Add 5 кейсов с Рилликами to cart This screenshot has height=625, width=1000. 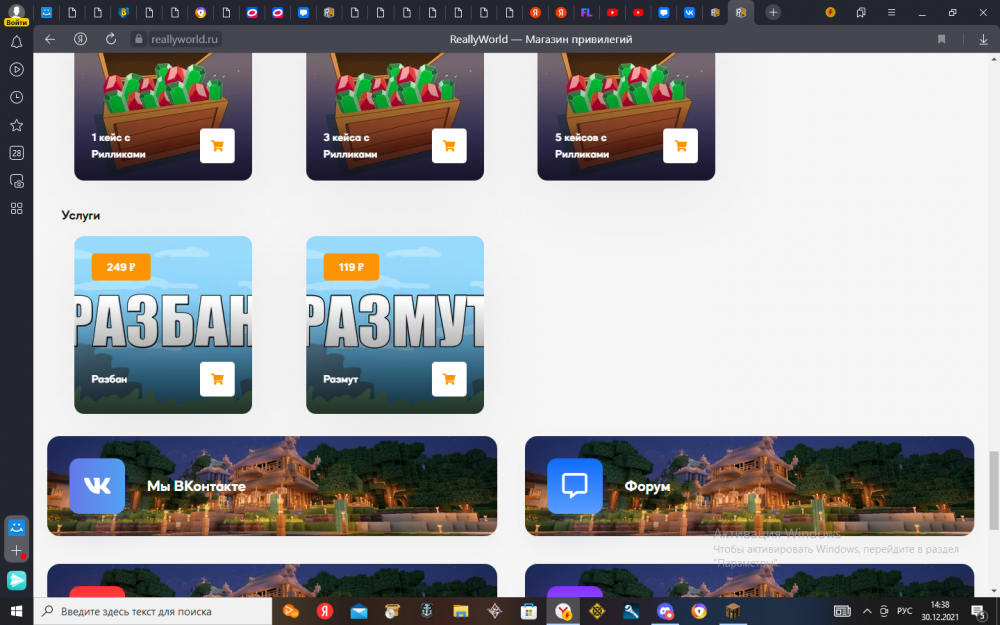click(680, 145)
